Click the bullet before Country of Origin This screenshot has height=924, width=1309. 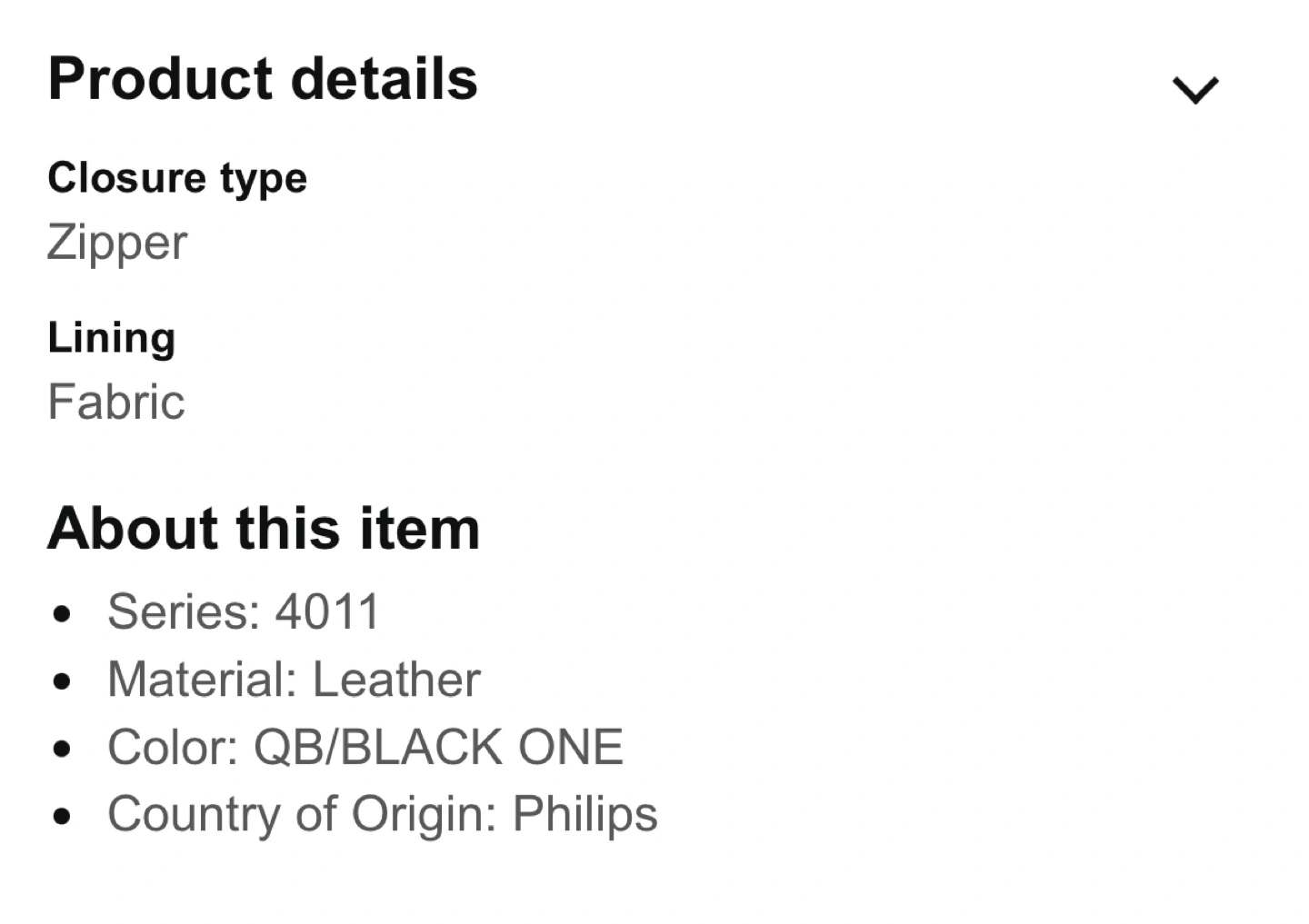coord(62,817)
